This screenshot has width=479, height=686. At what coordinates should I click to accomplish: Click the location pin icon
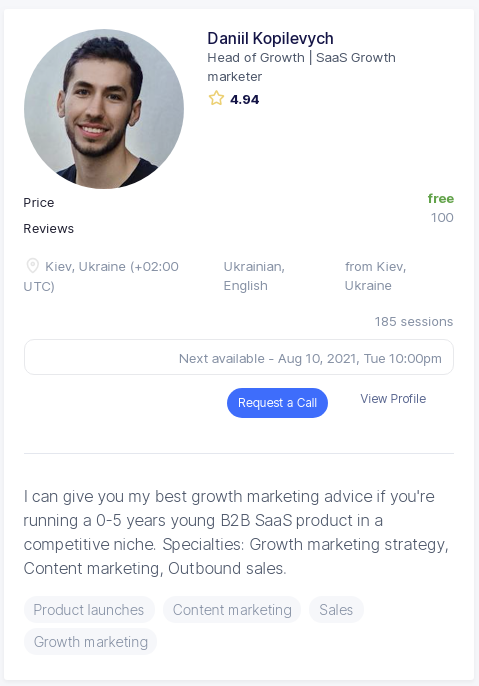(x=32, y=266)
